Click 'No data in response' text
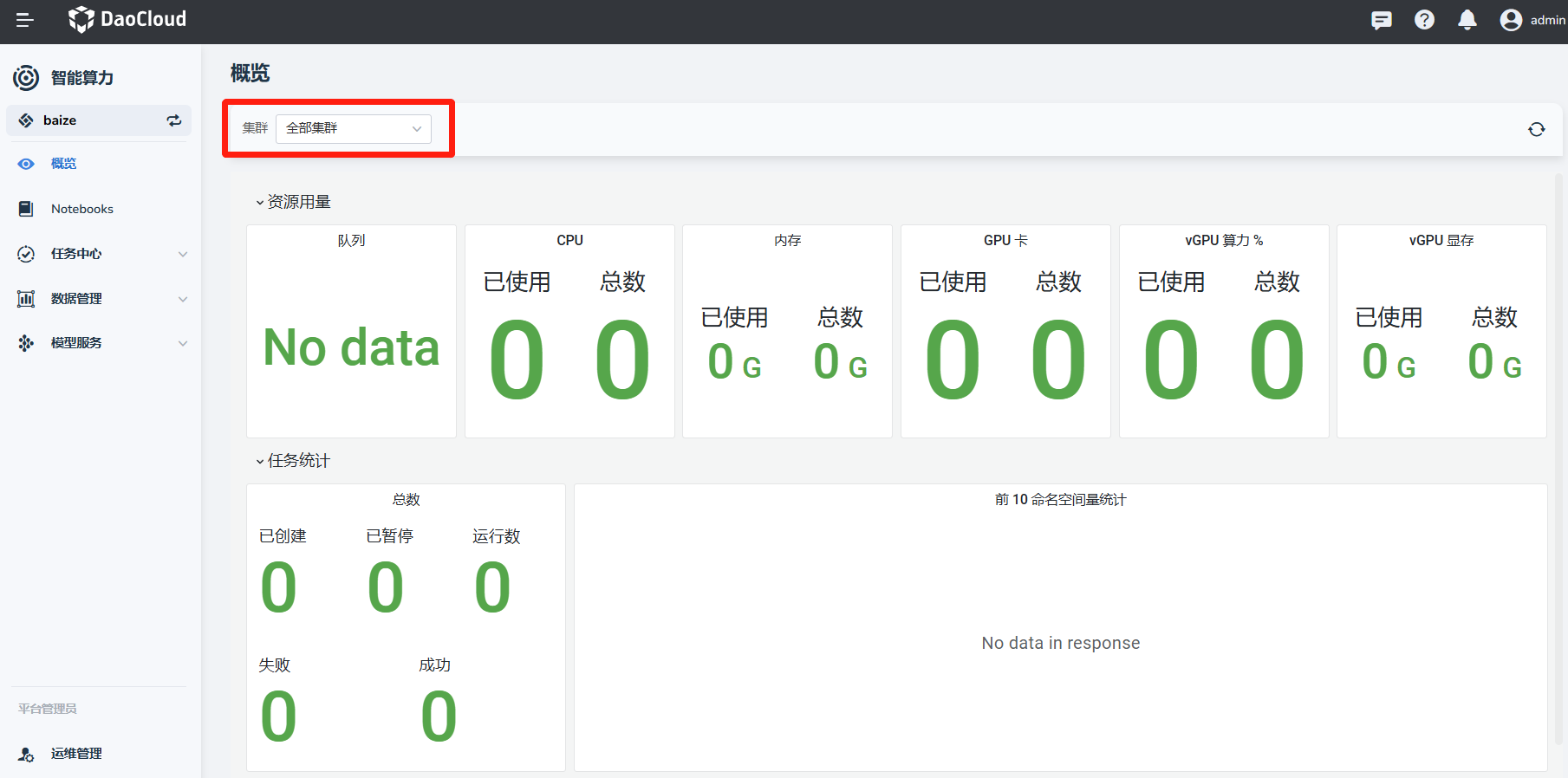Image resolution: width=1568 pixels, height=778 pixels. (1061, 643)
